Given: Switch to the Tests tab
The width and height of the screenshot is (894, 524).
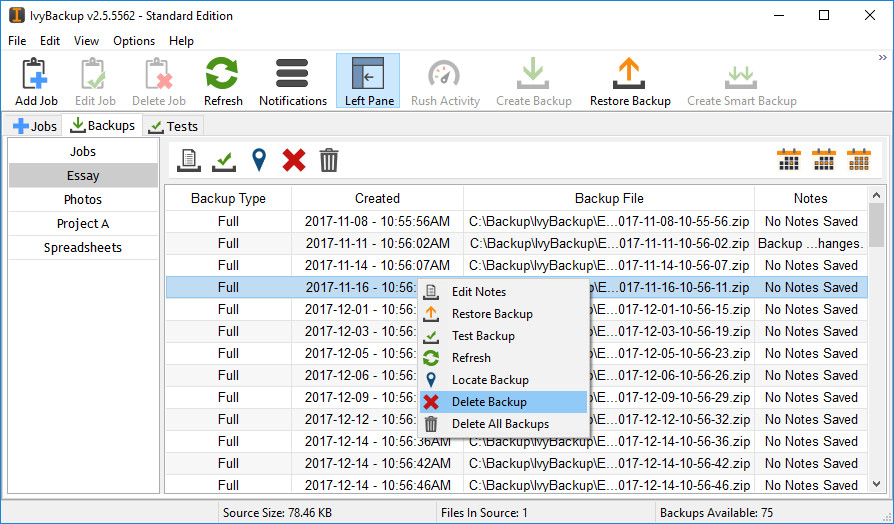Looking at the screenshot, I should coord(173,126).
